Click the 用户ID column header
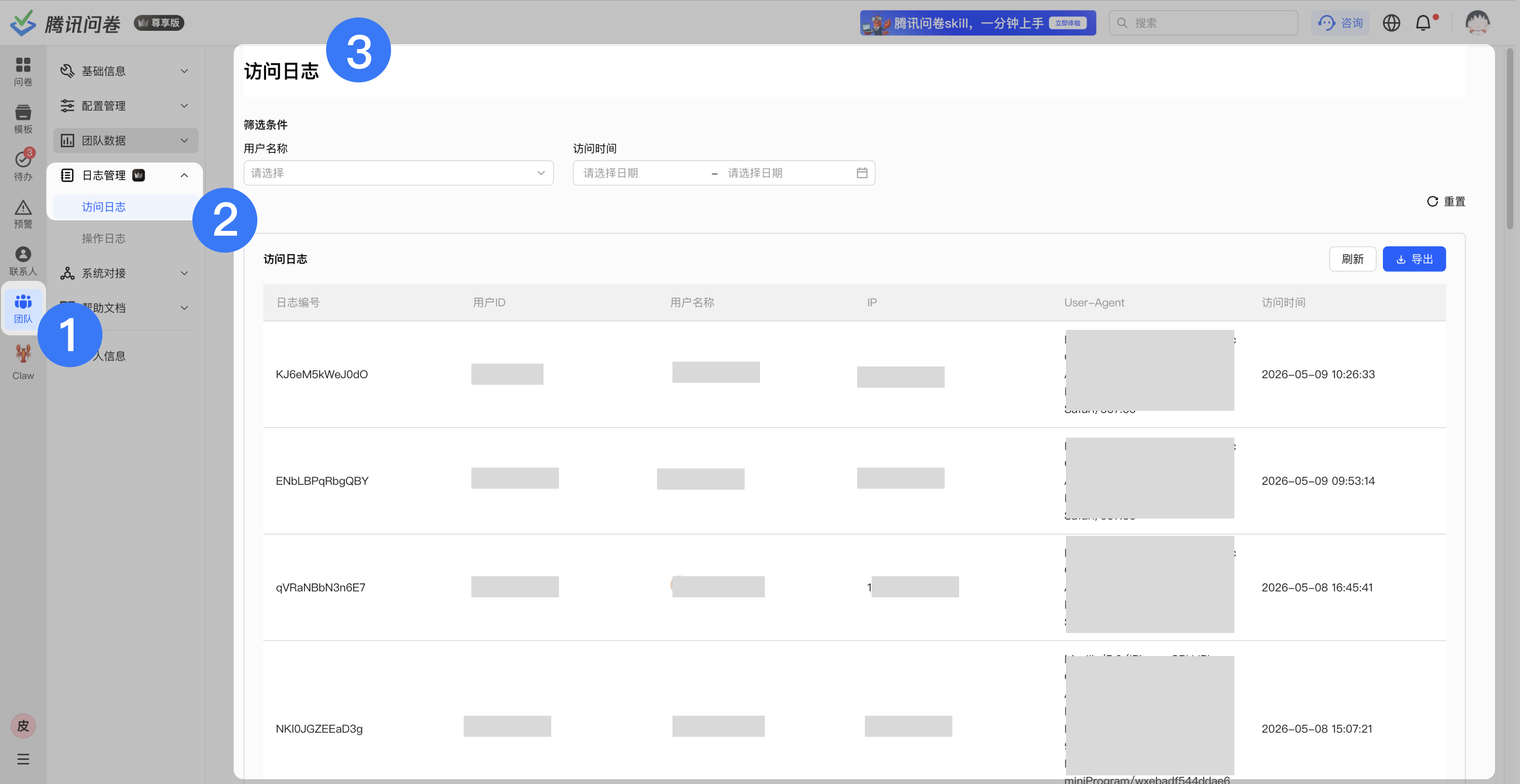Screen dimensions: 1520x784 coord(489,303)
